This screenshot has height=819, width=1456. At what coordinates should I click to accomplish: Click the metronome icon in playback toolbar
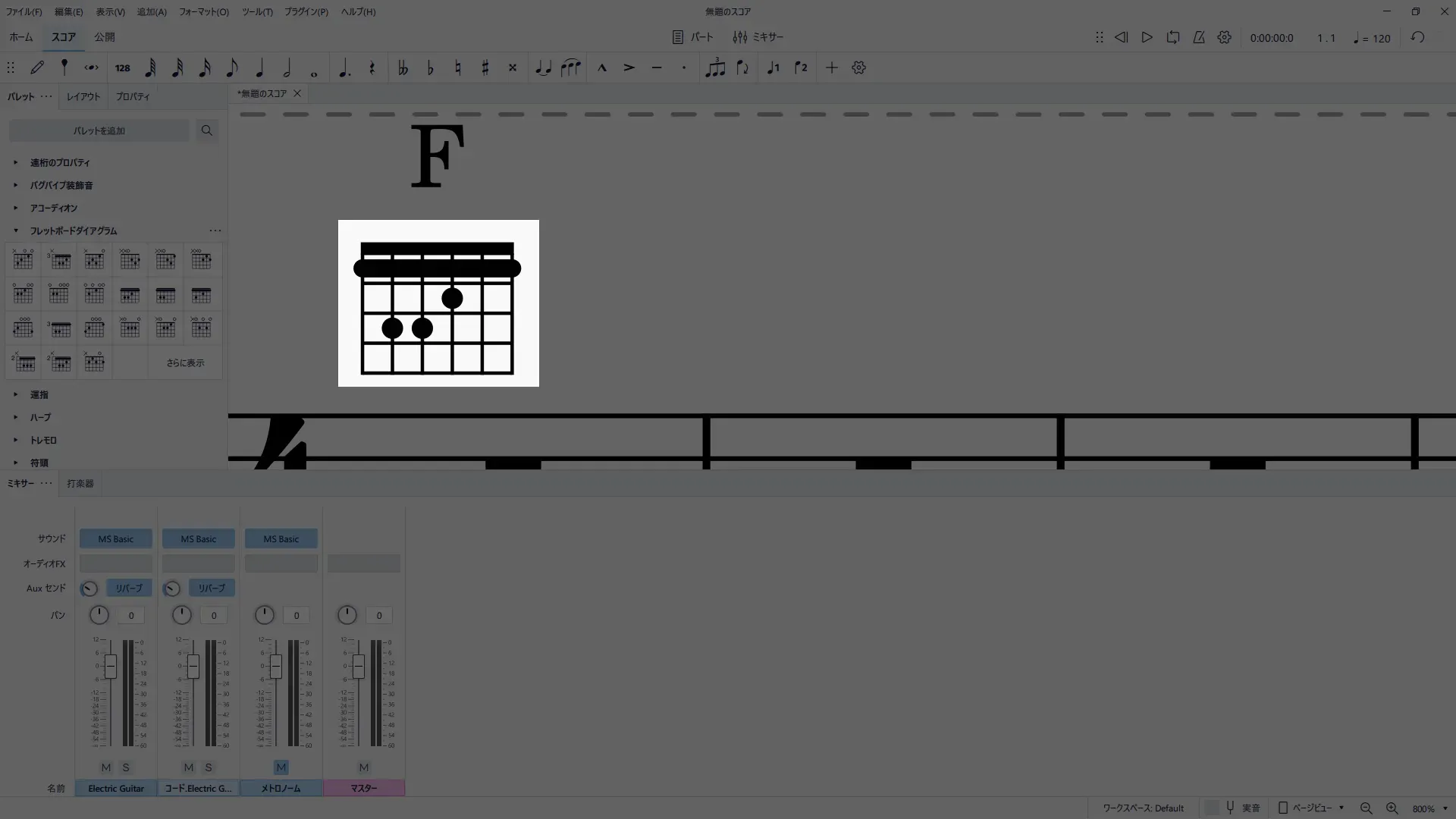click(x=1199, y=37)
